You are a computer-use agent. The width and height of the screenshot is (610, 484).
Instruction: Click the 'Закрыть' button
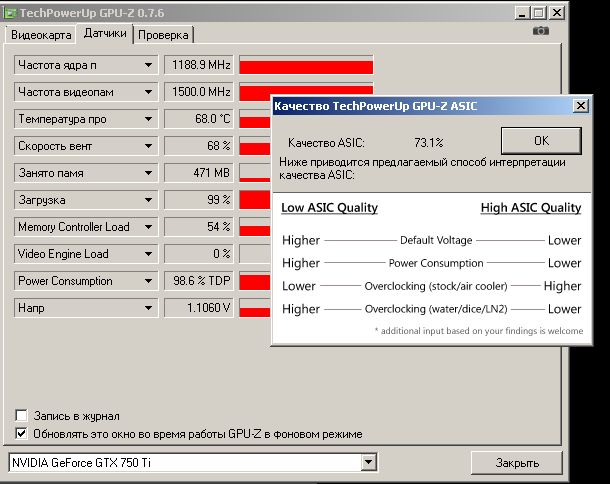(x=517, y=463)
